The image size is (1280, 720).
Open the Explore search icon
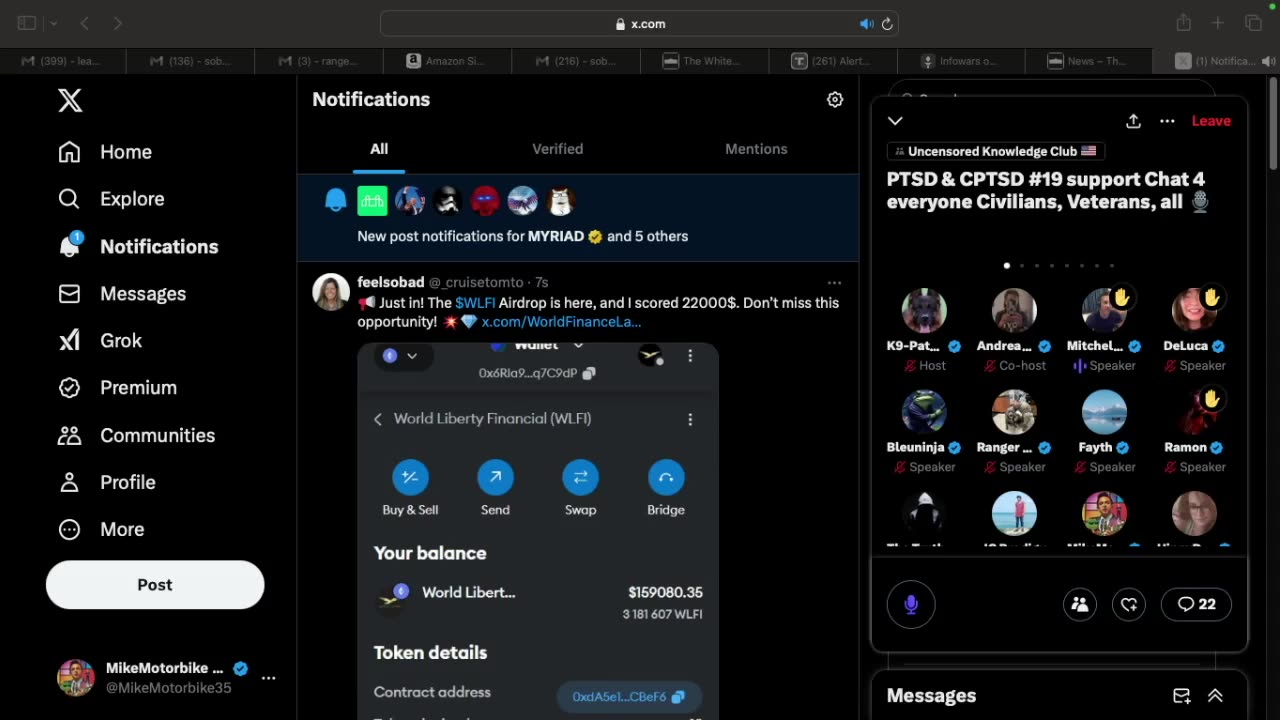69,199
